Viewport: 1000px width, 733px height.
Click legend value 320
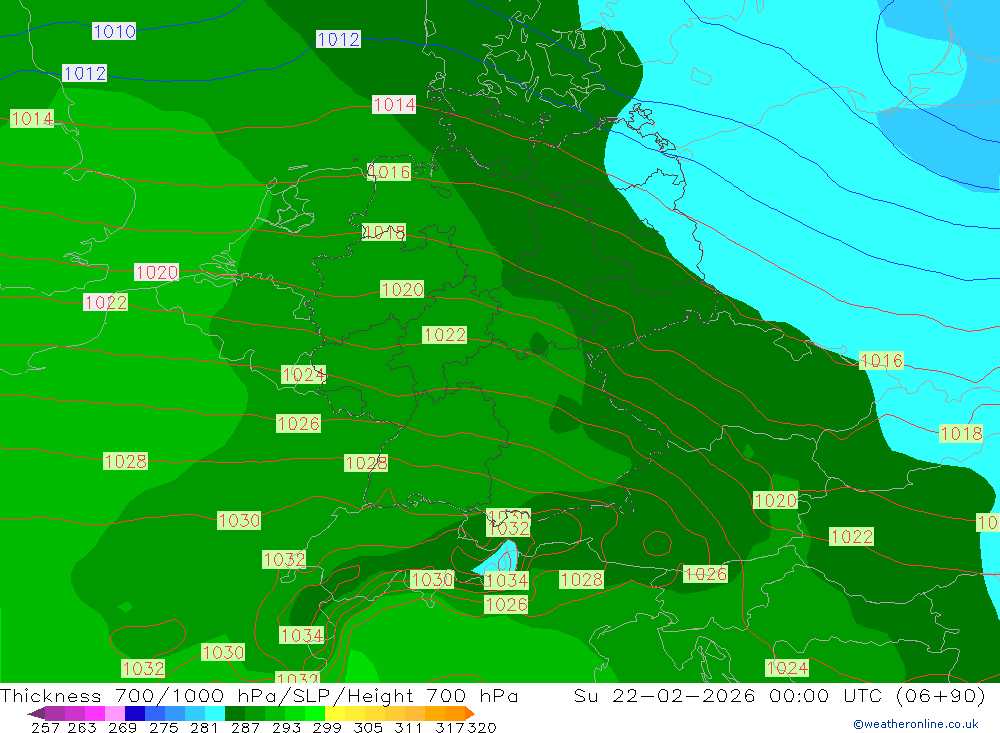pos(482,727)
